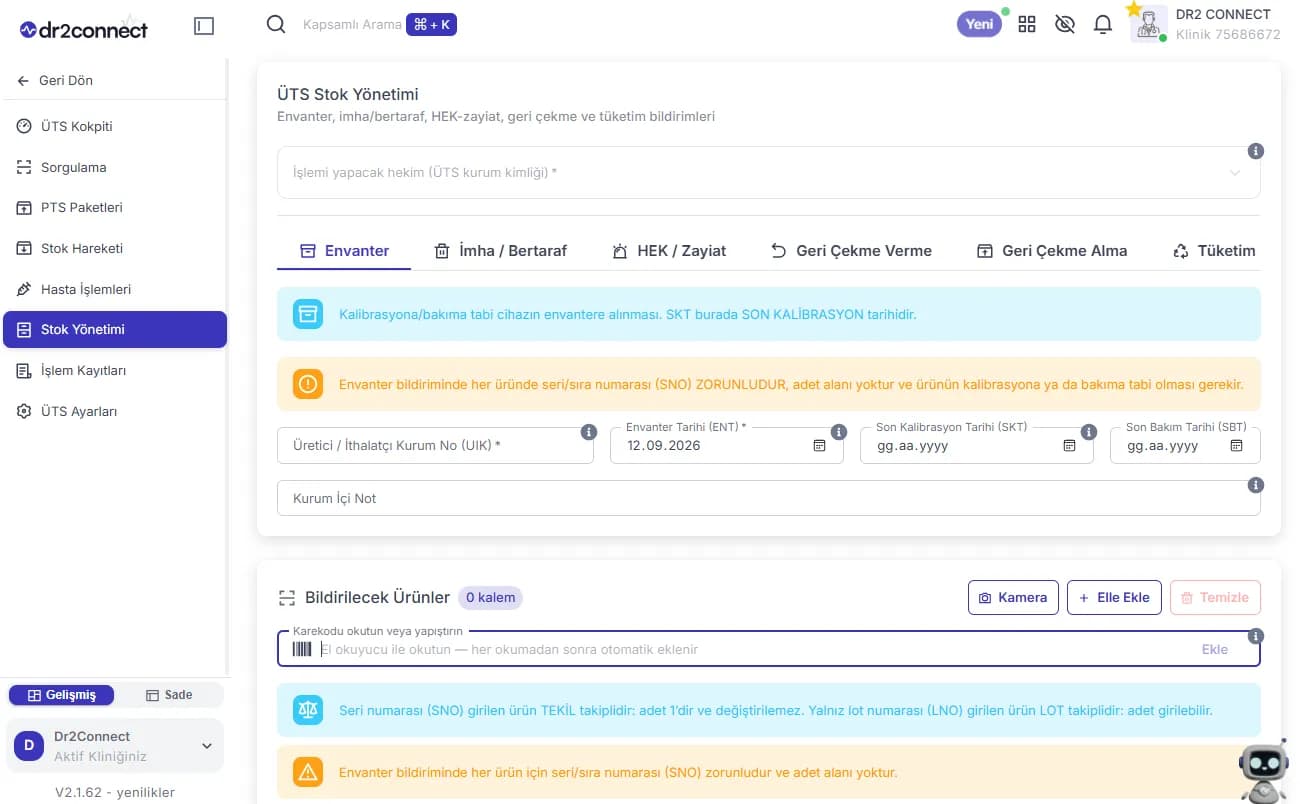Expand the Dr2Connect Aktif Kliniğiniz selector
1300x804 pixels.
(115, 746)
